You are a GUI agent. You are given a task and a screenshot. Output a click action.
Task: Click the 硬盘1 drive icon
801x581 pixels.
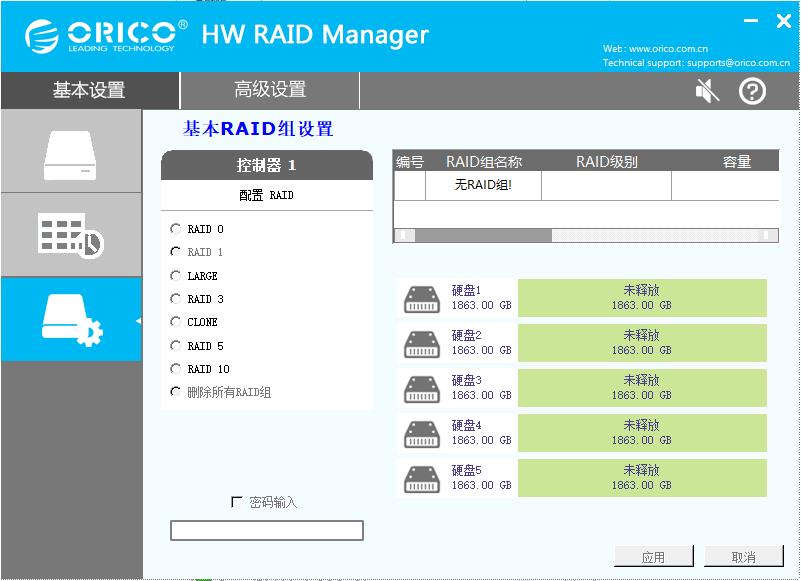pyautogui.click(x=422, y=299)
